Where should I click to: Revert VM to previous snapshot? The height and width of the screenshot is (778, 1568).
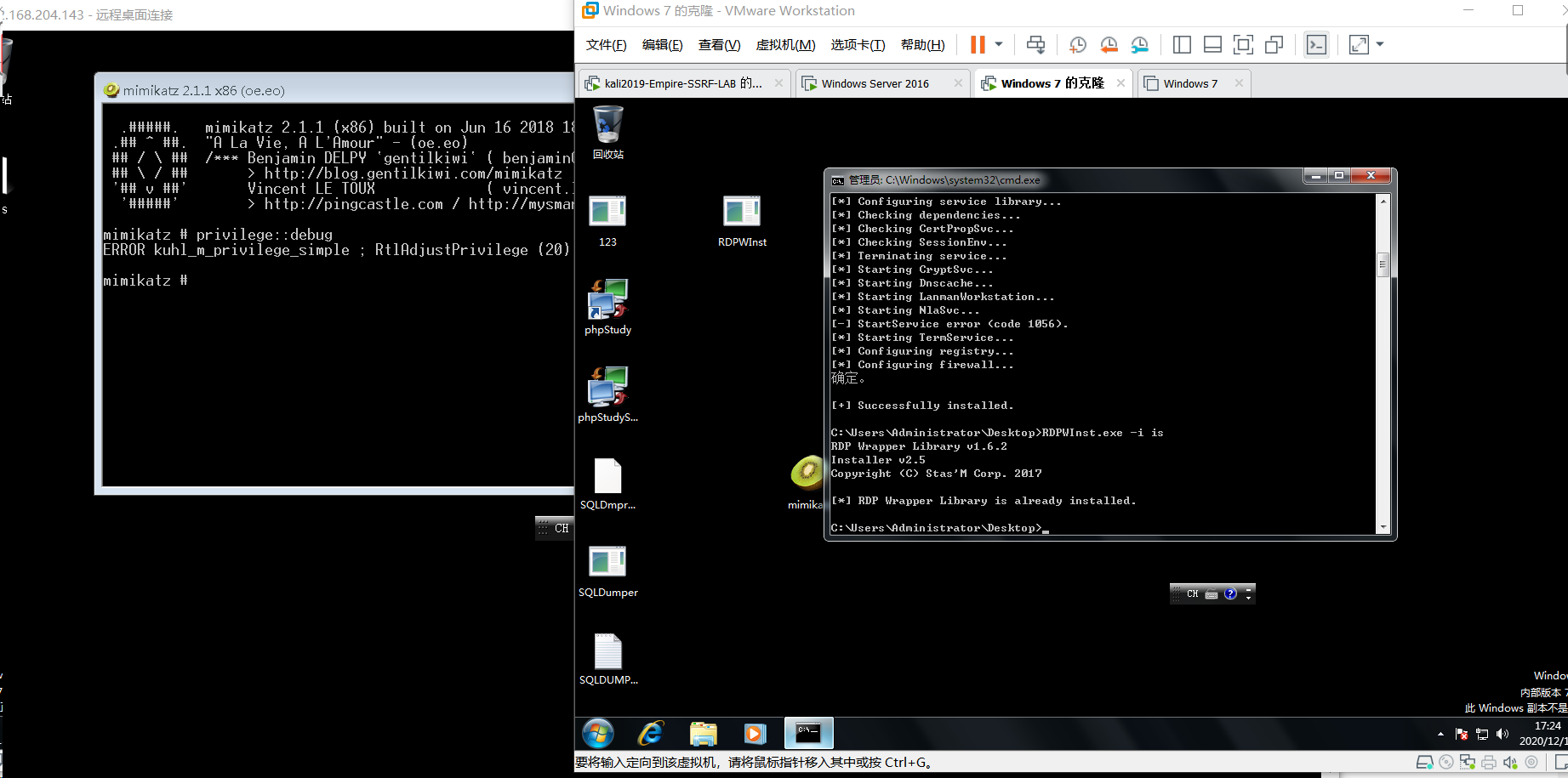click(x=1109, y=44)
